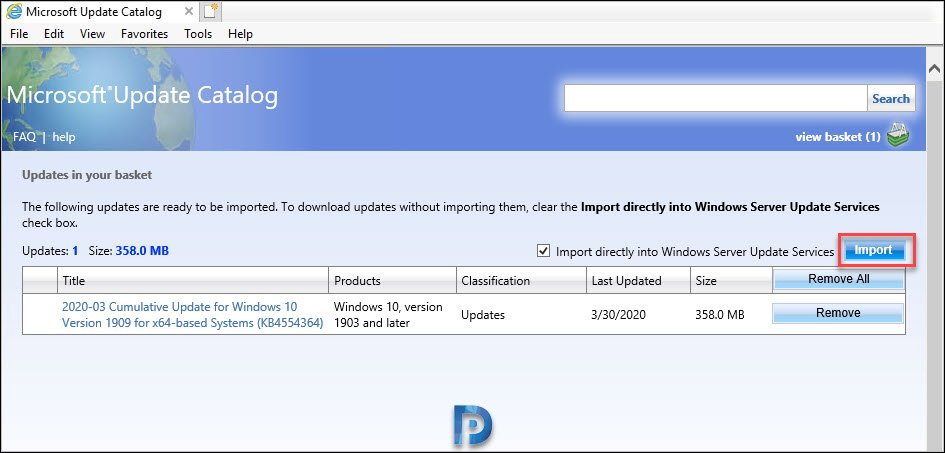Open the File menu
Screen dimensions: 945x453
[x=19, y=34]
